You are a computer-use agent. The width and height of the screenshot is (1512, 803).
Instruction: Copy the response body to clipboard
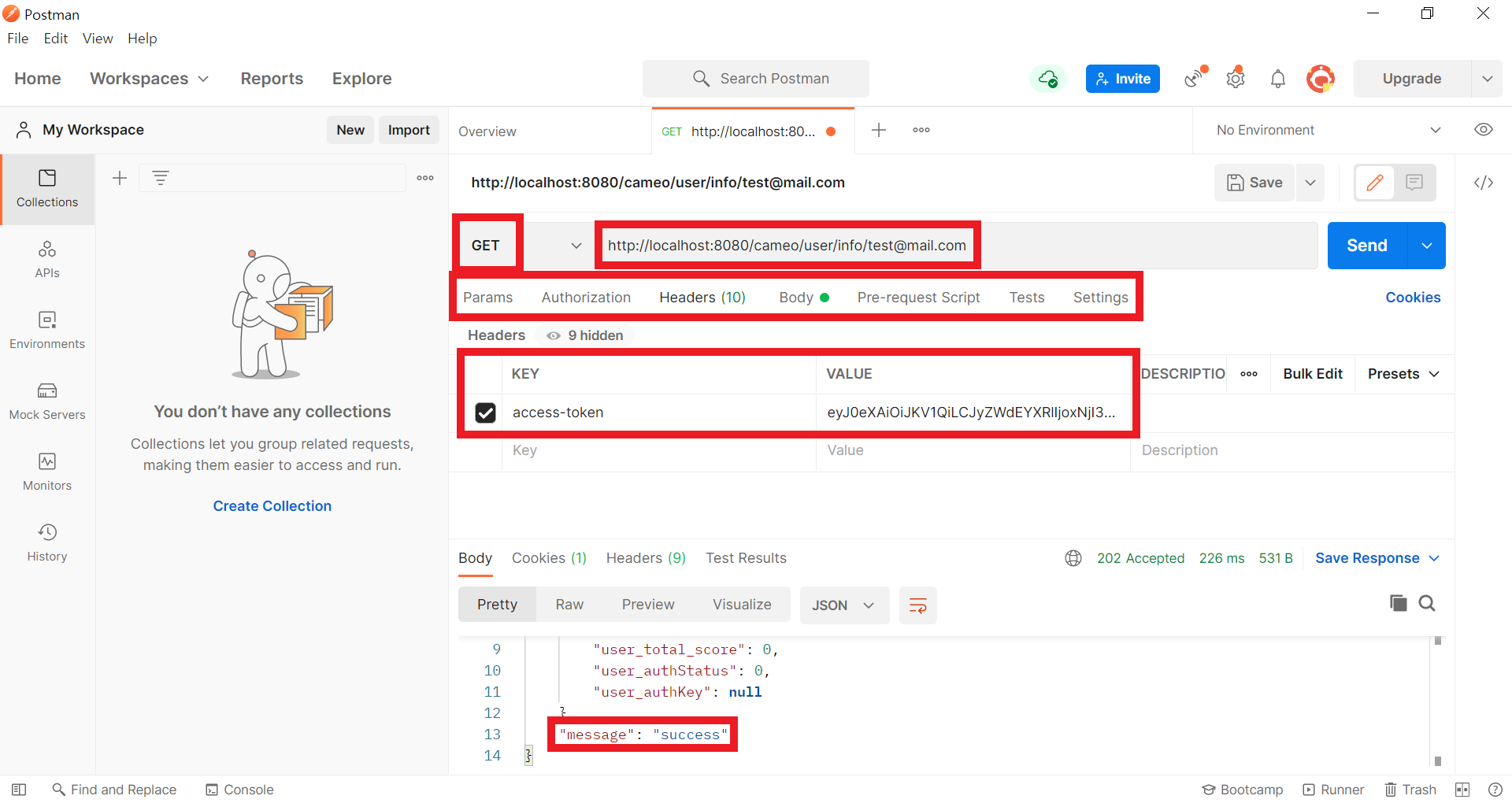coord(1398,603)
